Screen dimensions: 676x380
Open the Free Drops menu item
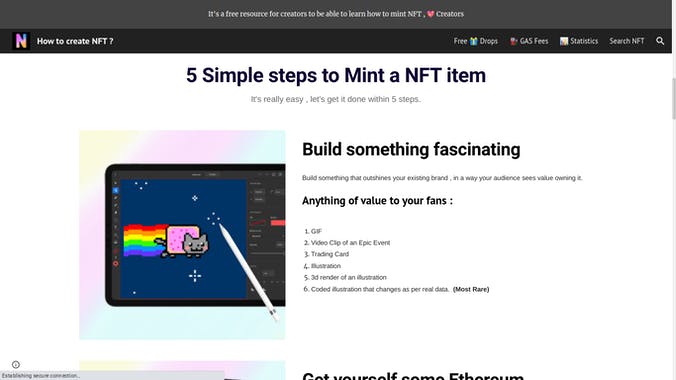476,41
